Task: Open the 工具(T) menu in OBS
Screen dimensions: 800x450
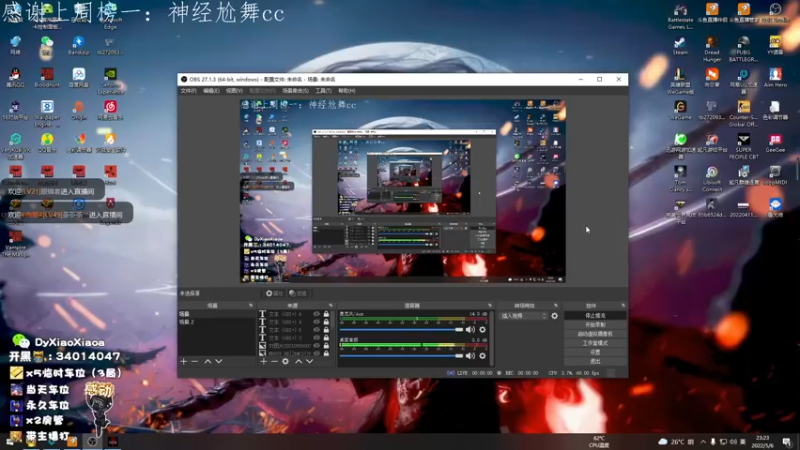Action: coord(322,91)
